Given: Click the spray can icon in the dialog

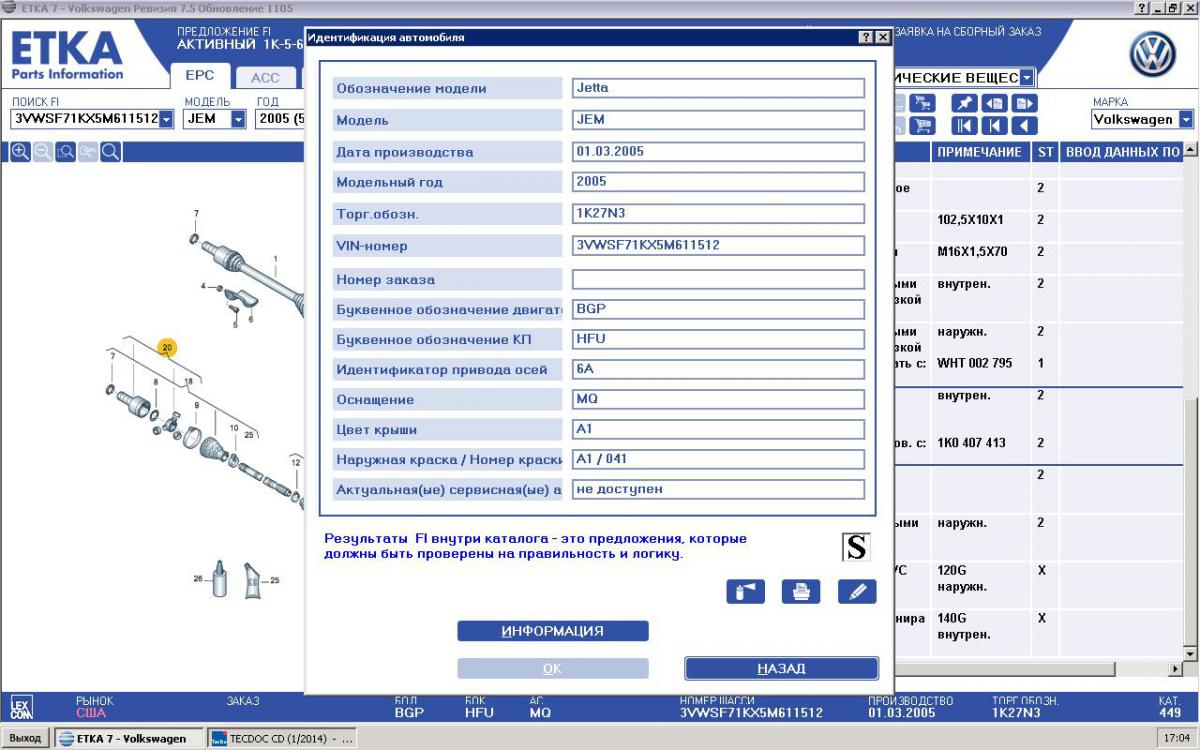Looking at the screenshot, I should [x=746, y=591].
